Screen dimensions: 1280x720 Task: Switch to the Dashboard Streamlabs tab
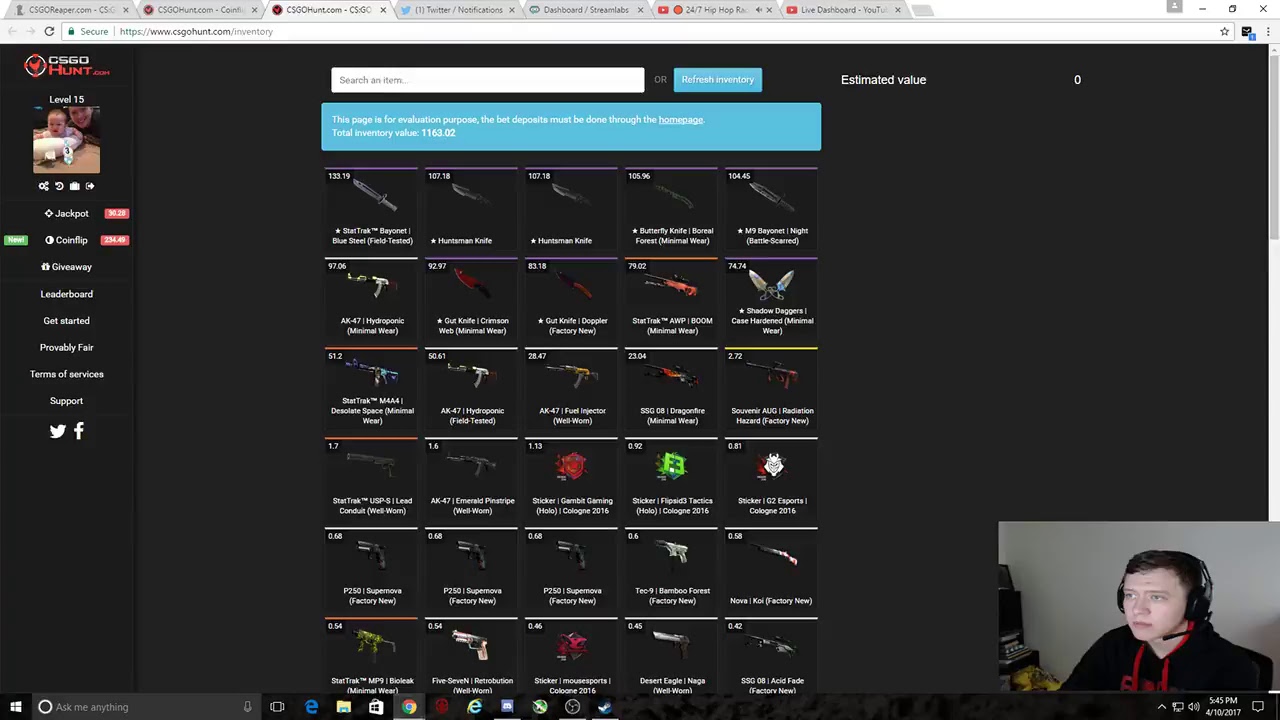pos(585,10)
